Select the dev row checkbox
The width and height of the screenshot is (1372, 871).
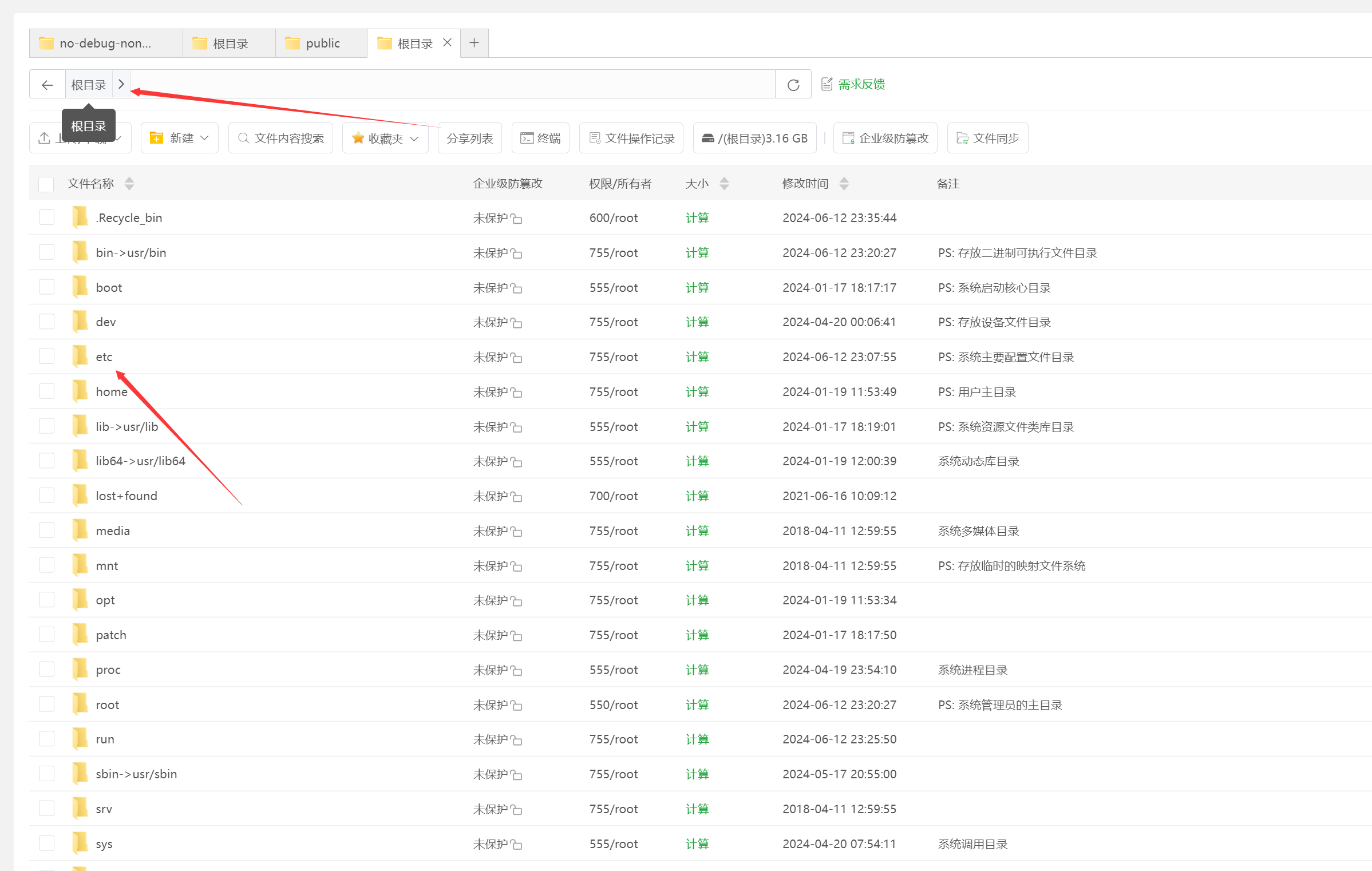[x=46, y=322]
